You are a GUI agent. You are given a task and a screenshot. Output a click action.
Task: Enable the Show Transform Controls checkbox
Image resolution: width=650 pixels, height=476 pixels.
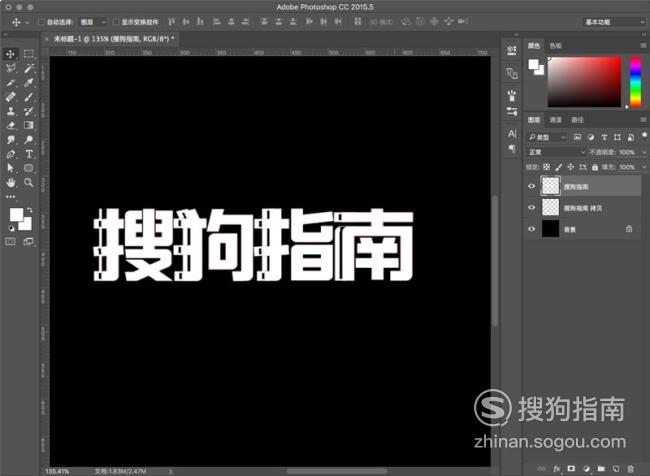[x=116, y=22]
